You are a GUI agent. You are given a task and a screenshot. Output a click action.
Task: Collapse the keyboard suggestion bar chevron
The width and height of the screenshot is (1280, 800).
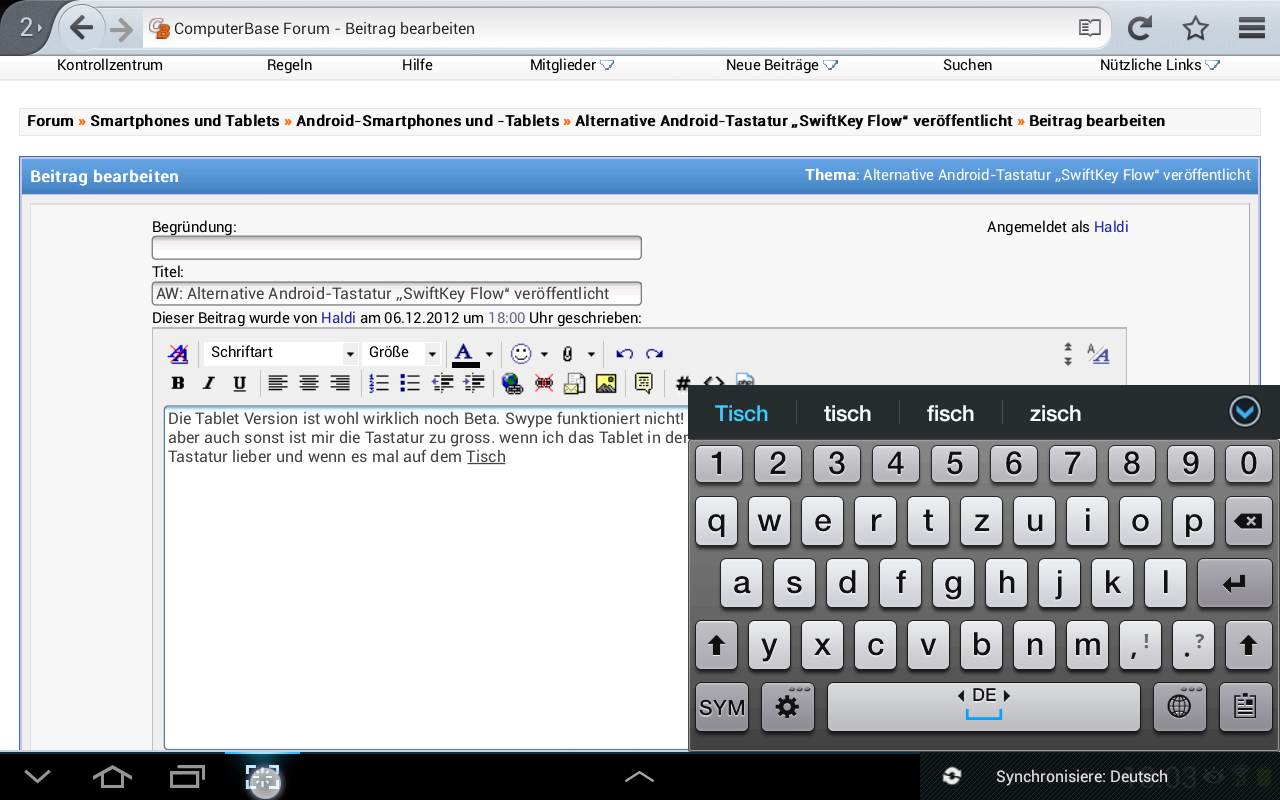pyautogui.click(x=1245, y=412)
